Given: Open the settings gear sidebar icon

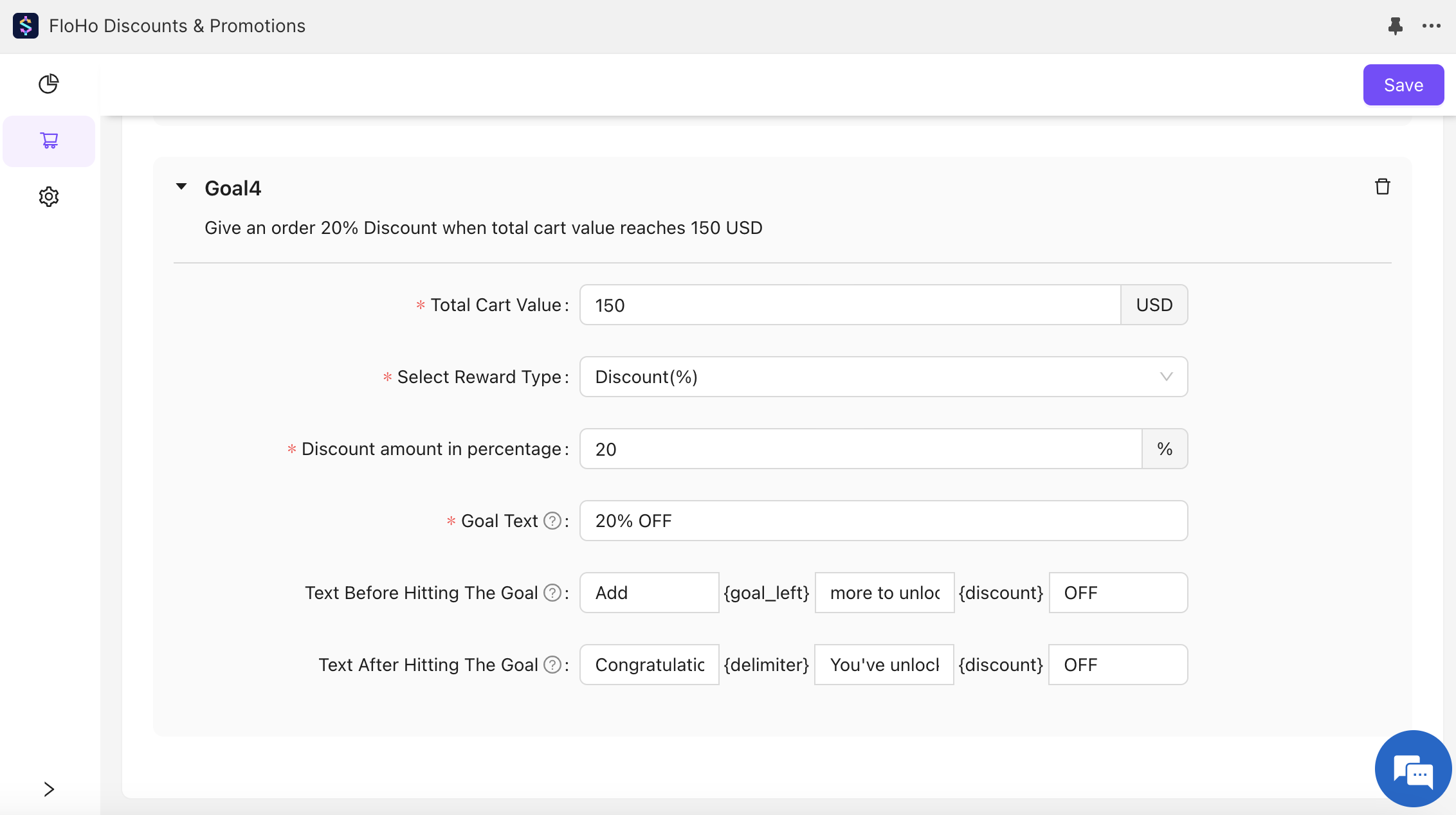Looking at the screenshot, I should click(49, 197).
